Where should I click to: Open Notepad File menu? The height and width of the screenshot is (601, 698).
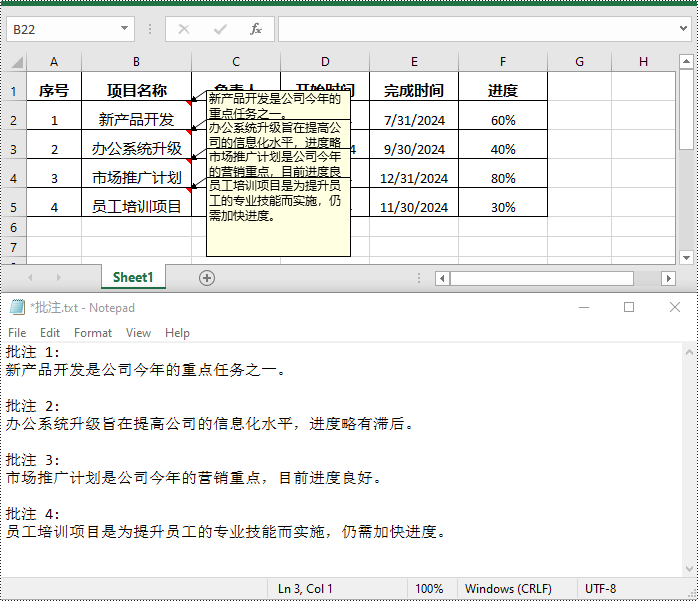point(17,333)
